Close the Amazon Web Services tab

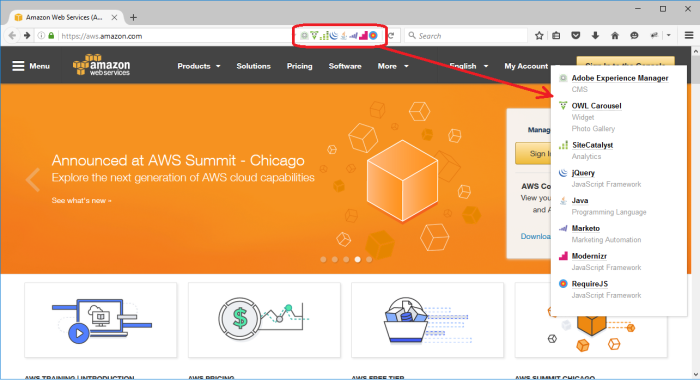coord(114,17)
